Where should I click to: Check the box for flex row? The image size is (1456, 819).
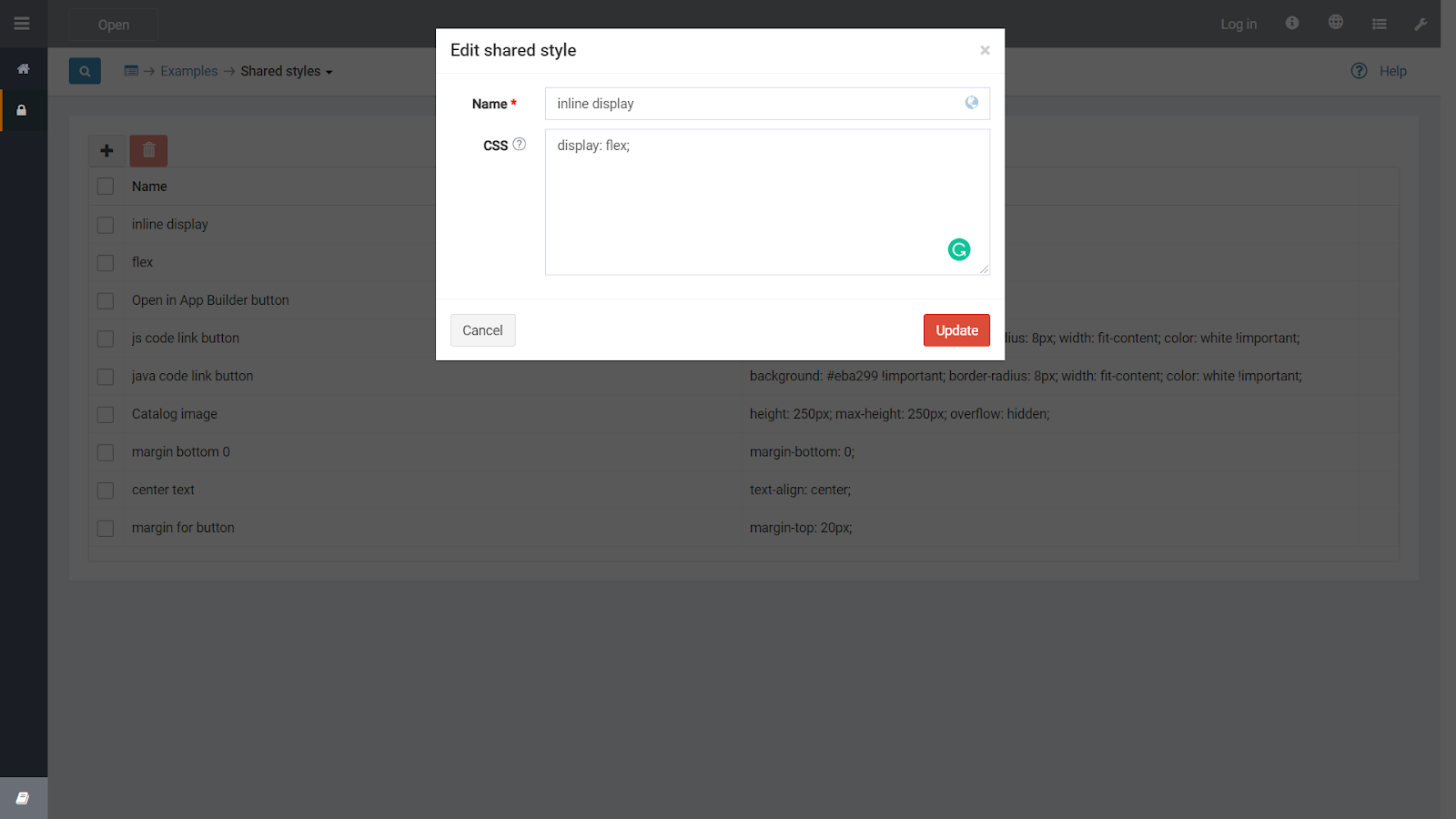pos(106,263)
